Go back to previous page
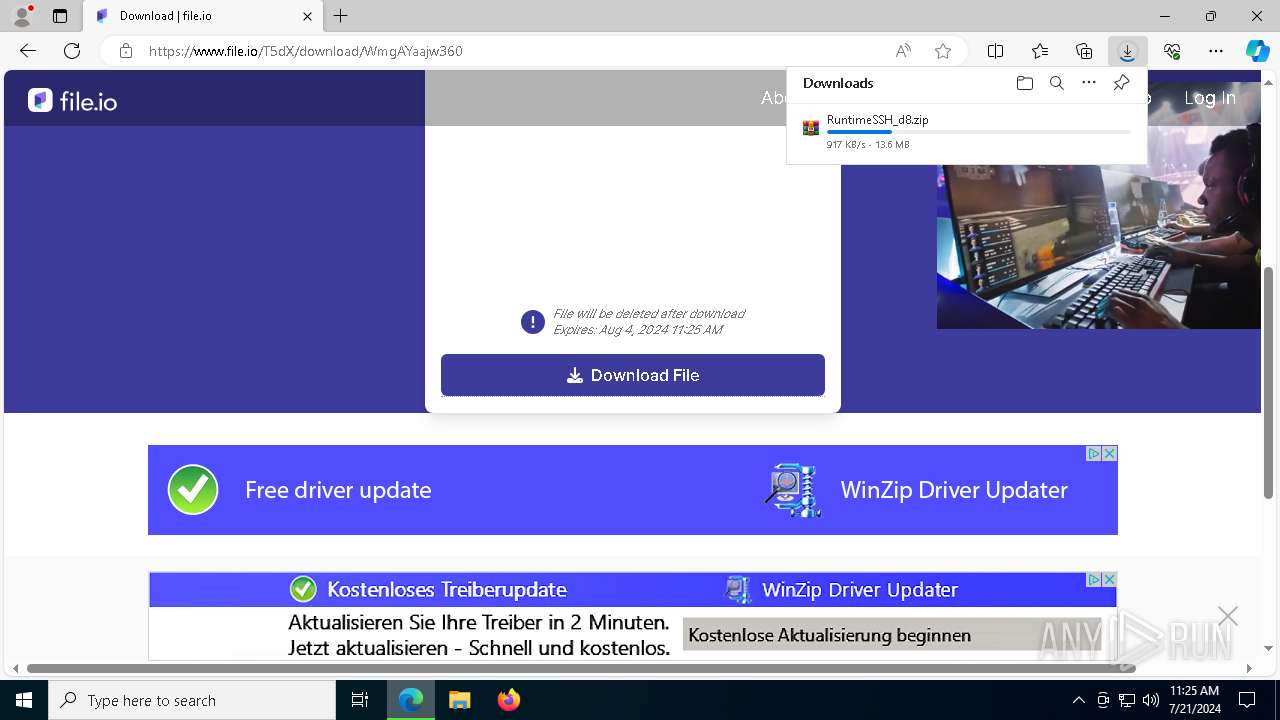The width and height of the screenshot is (1280, 720). click(x=28, y=51)
